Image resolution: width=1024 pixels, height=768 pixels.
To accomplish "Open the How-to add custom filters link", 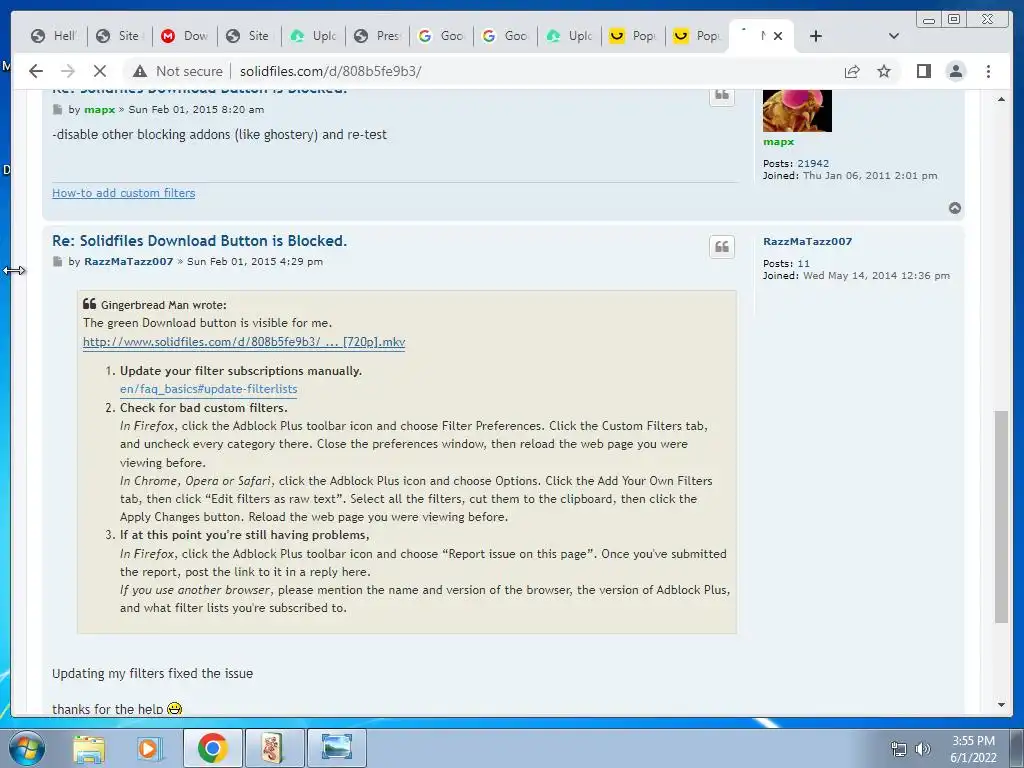I will (123, 193).
